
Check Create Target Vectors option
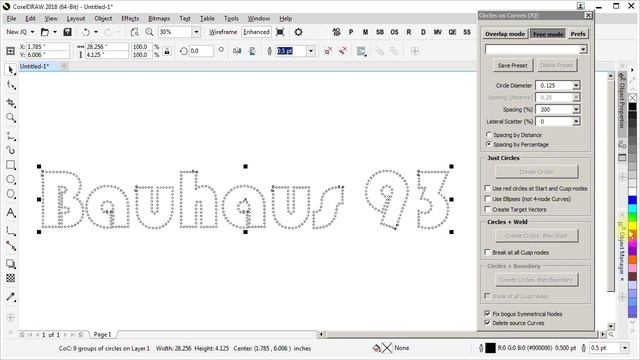487,209
